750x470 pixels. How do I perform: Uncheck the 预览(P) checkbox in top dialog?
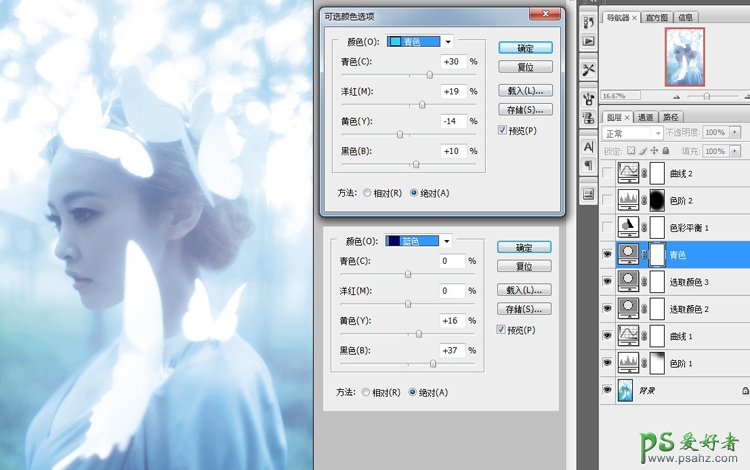coord(502,130)
